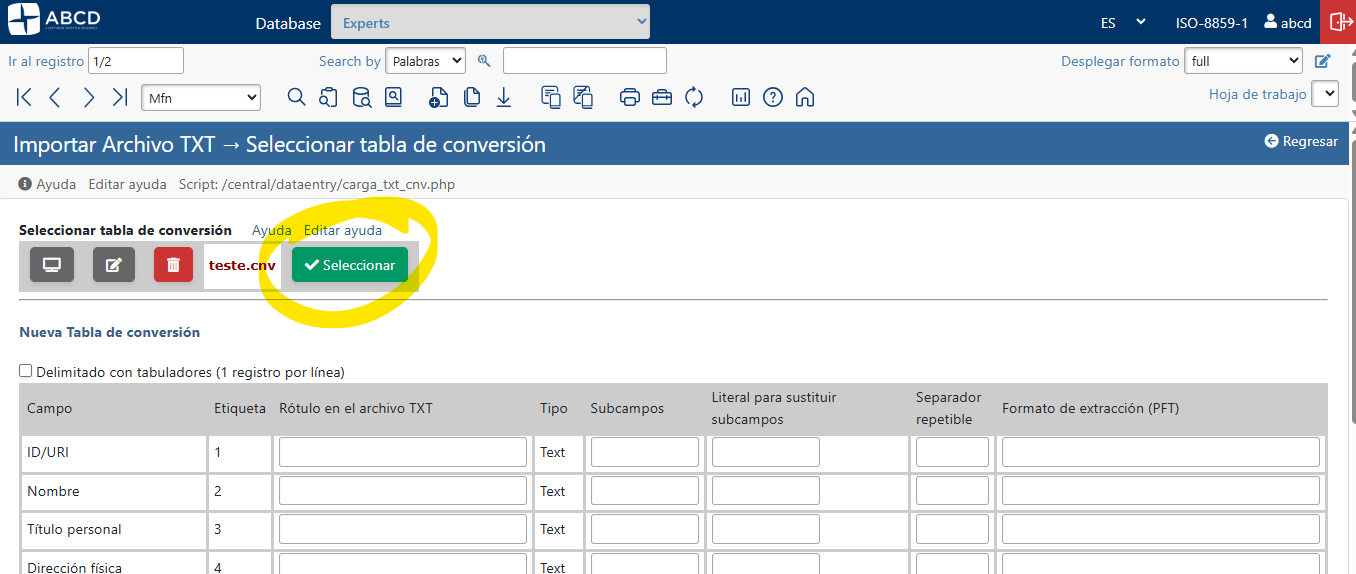Click the magnifier search icon in toolbar
This screenshot has width=1356, height=574.
click(296, 97)
